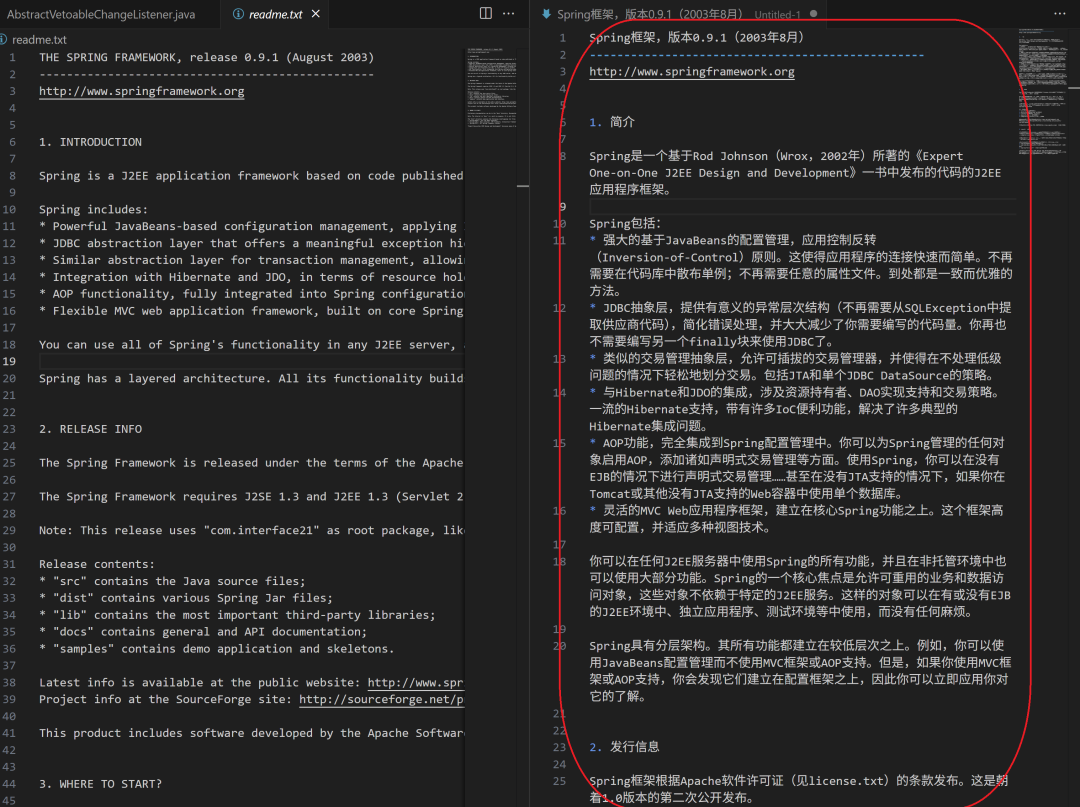Viewport: 1080px width, 807px height.
Task: Click the 'This product includes software' line 41
Action: click(251, 733)
